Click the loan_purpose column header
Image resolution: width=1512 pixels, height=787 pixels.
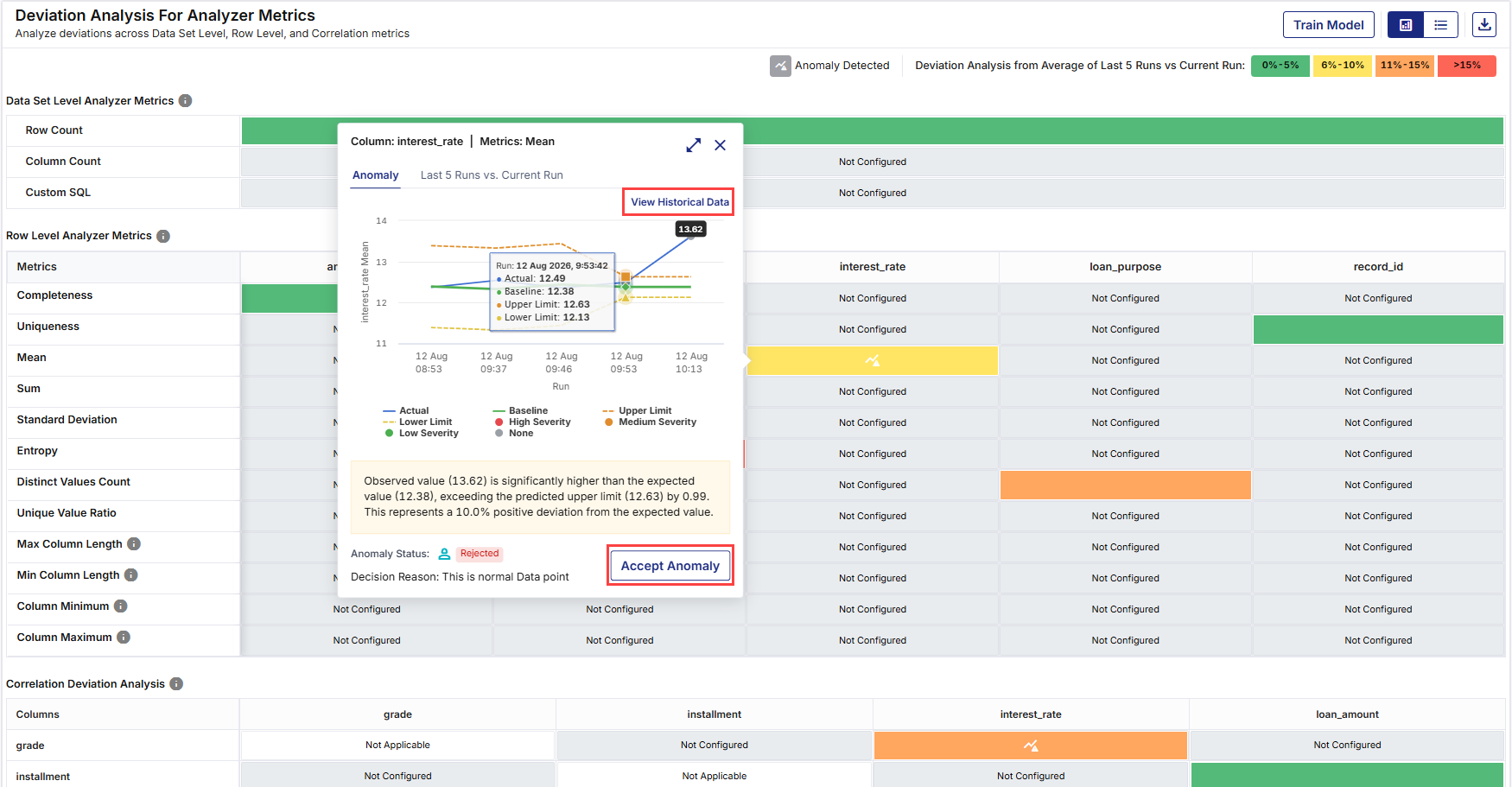(1125, 267)
